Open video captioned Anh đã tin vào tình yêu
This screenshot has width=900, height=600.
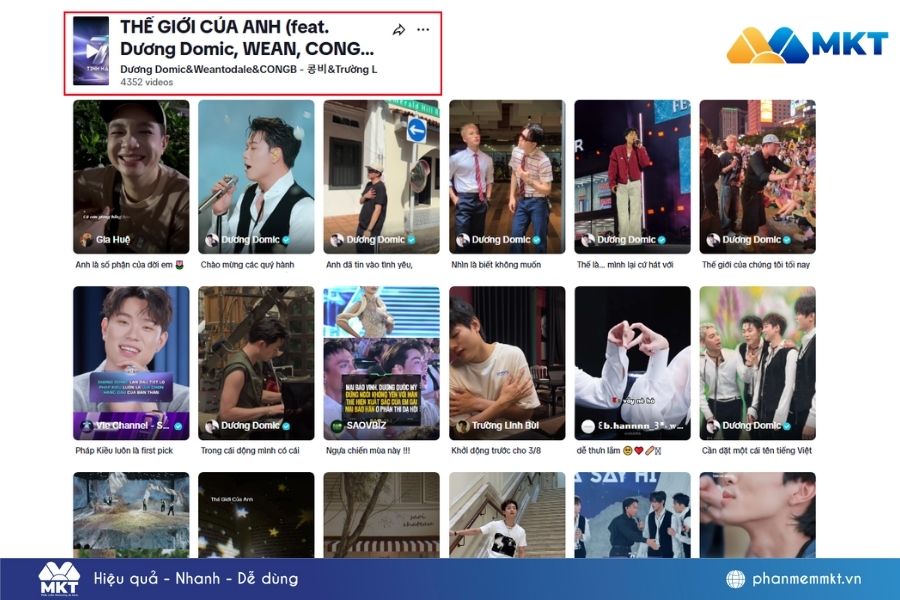[x=381, y=177]
